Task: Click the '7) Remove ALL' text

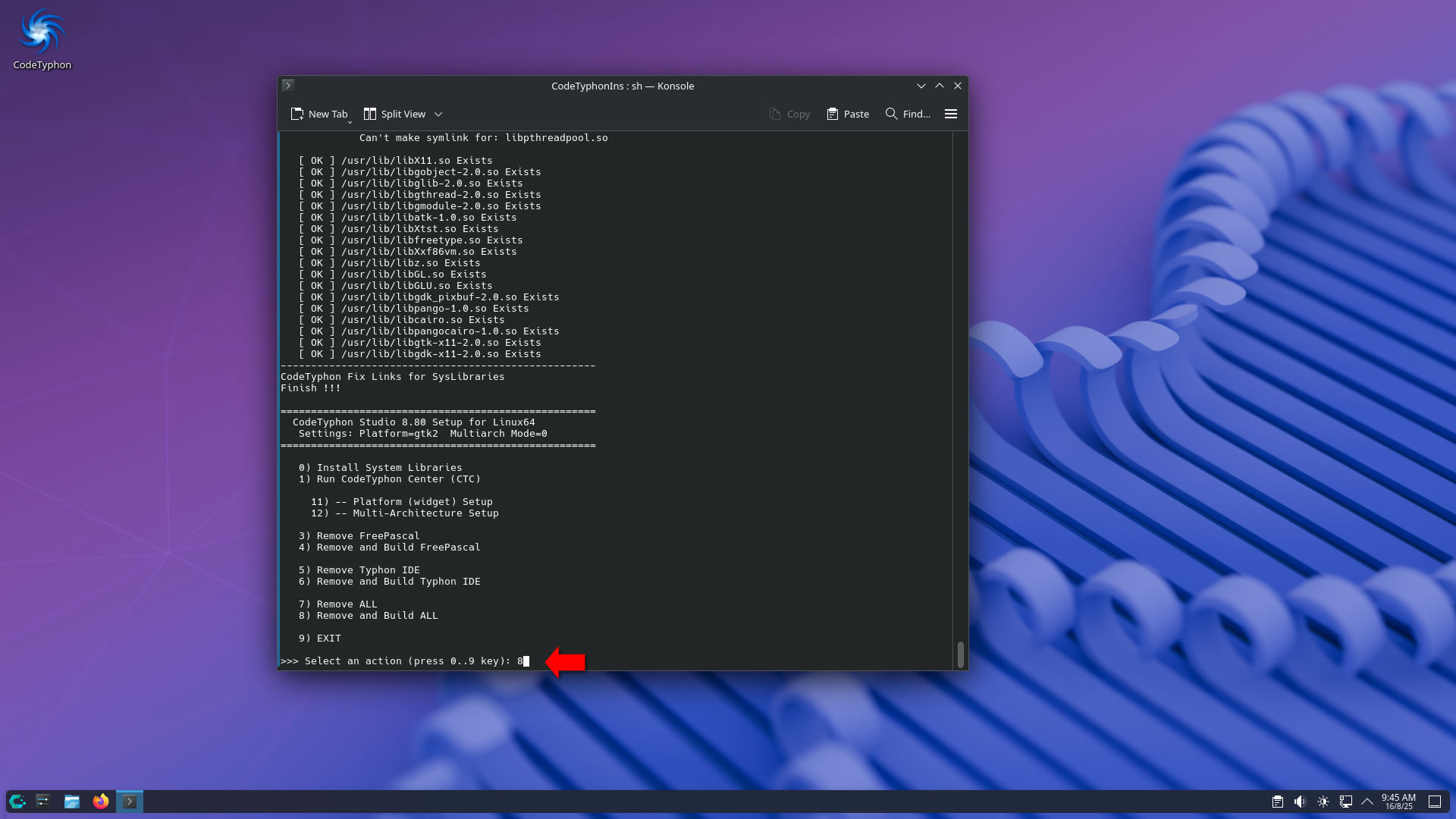Action: [338, 604]
